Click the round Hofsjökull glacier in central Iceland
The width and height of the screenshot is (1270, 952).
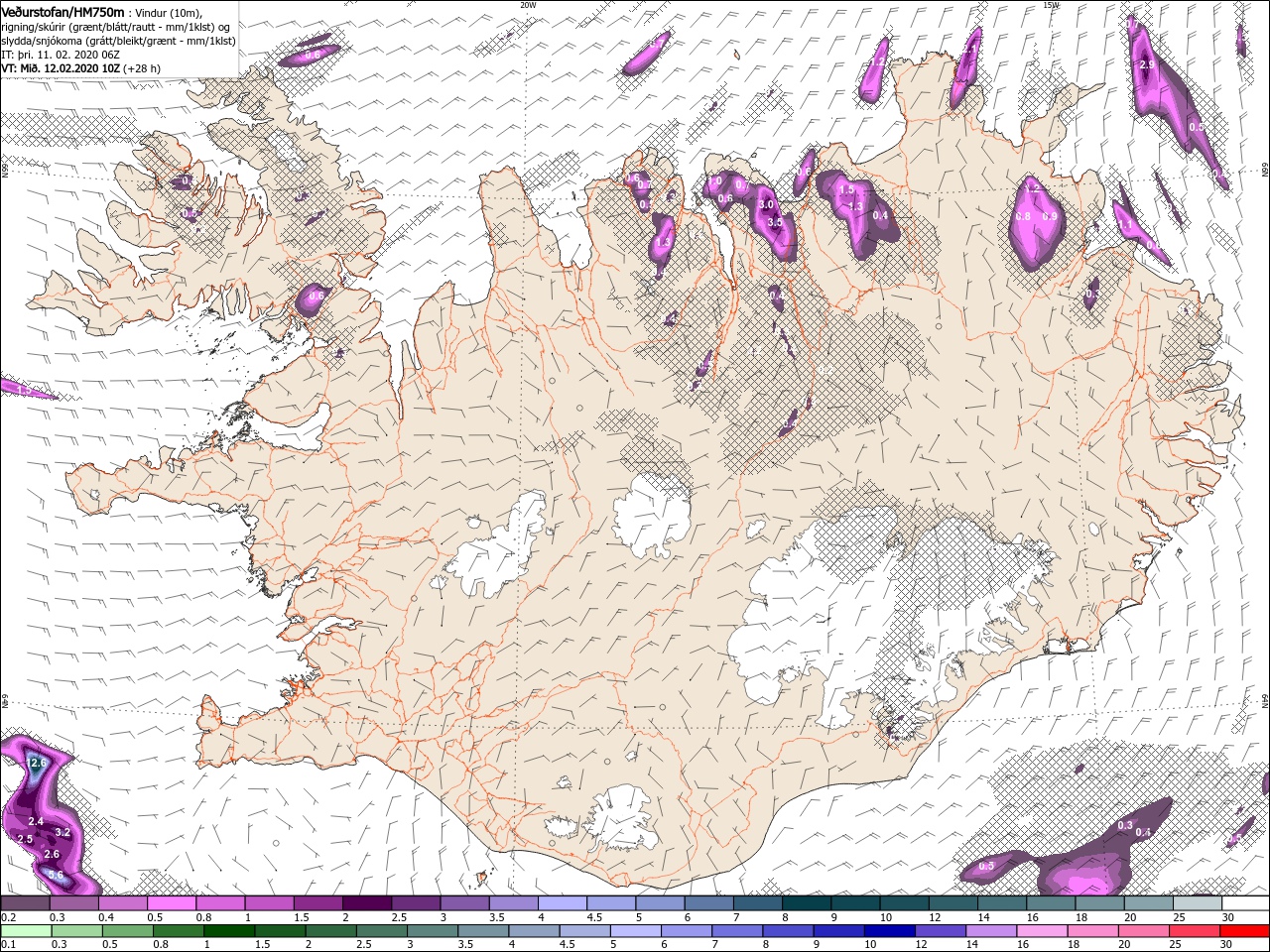[x=652, y=515]
